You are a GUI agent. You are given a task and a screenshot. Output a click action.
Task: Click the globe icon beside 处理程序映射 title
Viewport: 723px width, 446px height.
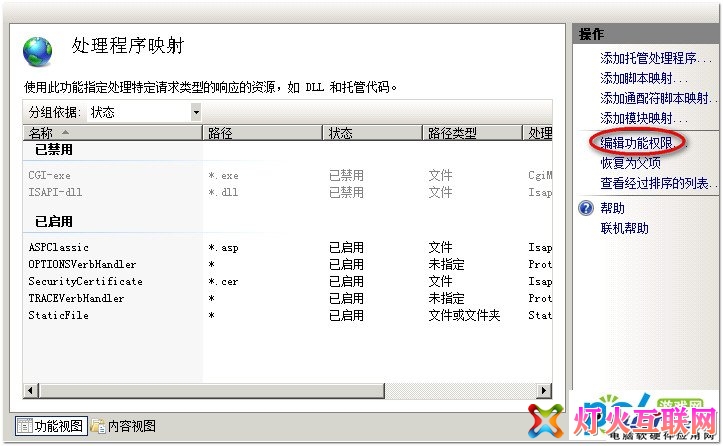pyautogui.click(x=37, y=51)
